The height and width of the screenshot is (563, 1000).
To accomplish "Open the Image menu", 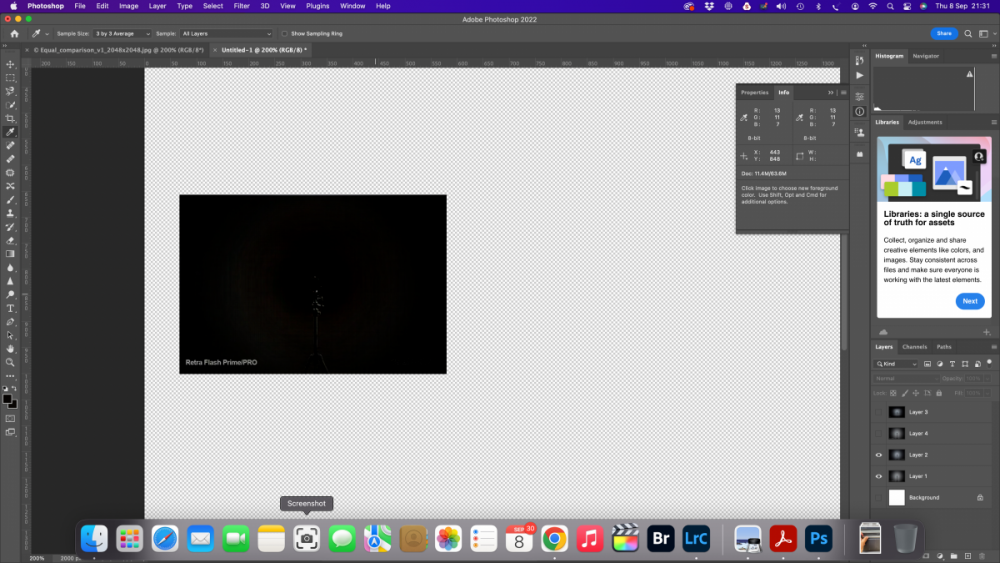I will click(x=128, y=6).
